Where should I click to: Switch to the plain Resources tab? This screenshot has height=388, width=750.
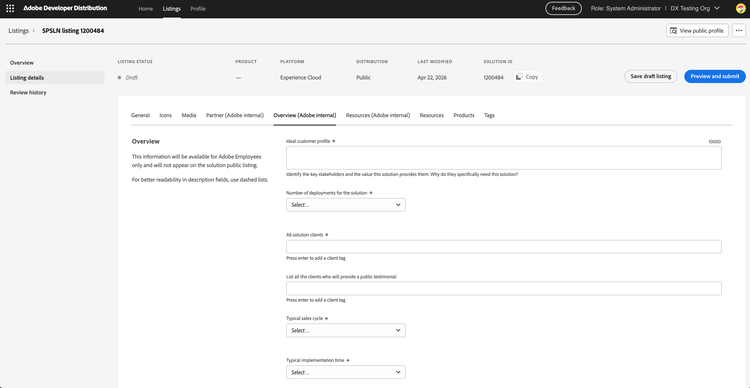pos(431,115)
